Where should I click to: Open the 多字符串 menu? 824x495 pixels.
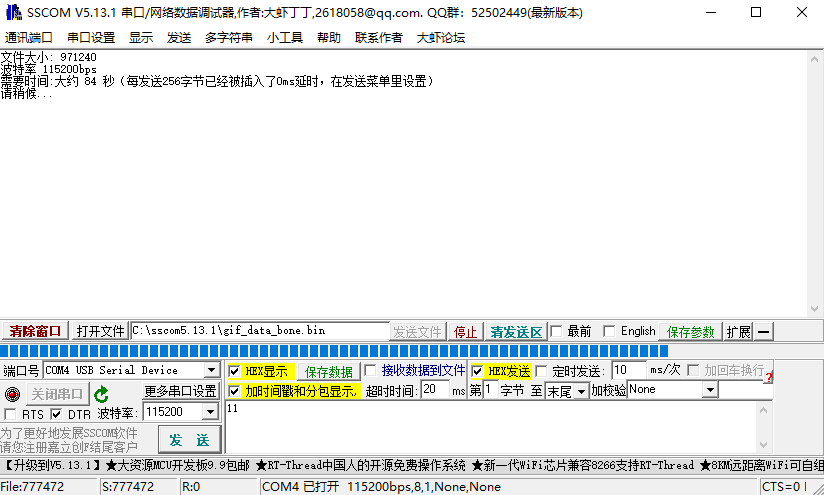coord(229,37)
